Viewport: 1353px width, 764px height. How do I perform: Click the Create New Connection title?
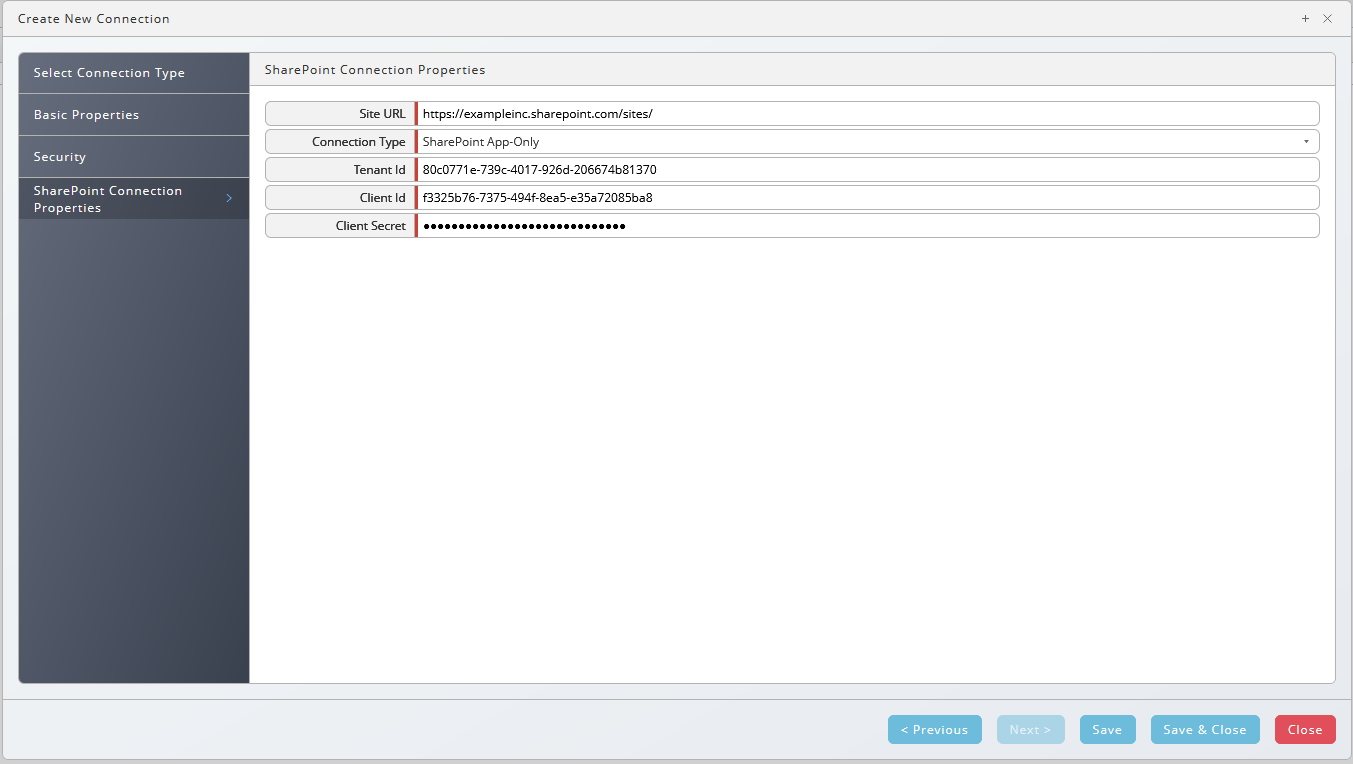click(94, 19)
